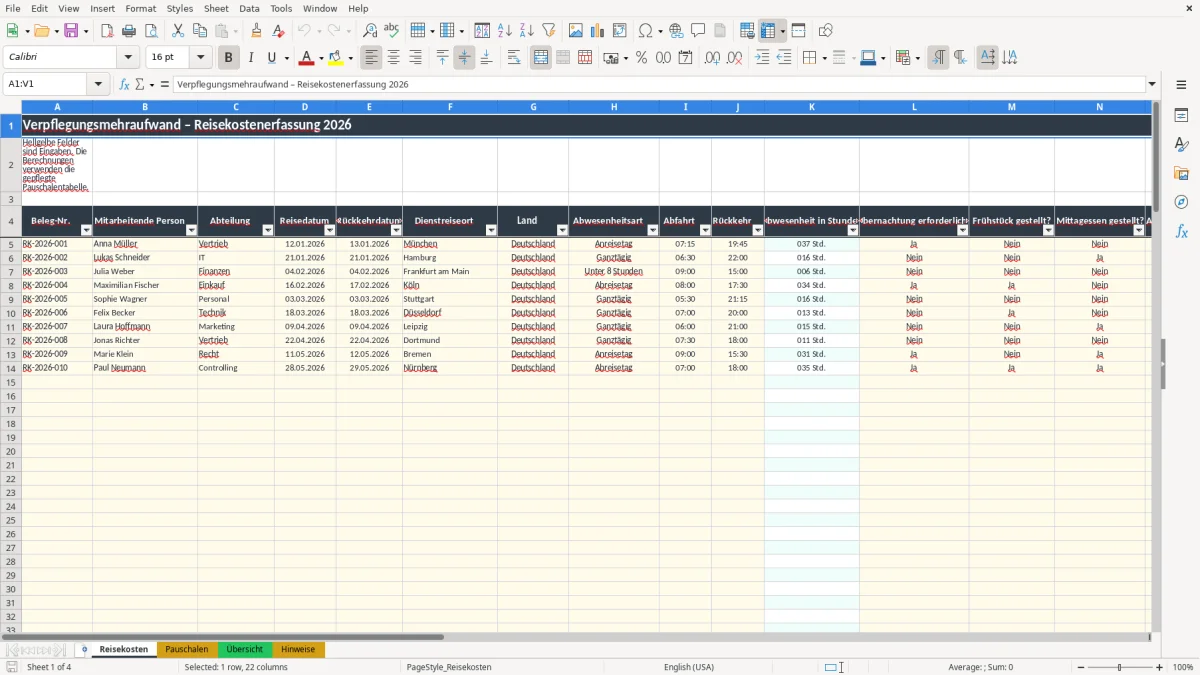Open sidebar Gallery panel

coord(1181,173)
